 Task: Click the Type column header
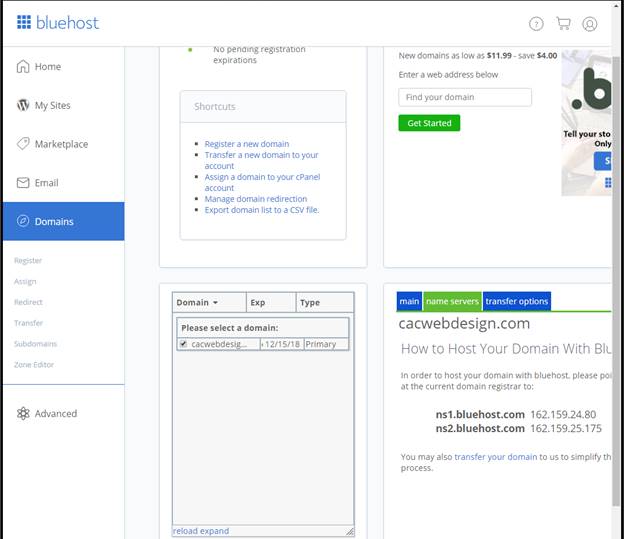click(x=325, y=303)
